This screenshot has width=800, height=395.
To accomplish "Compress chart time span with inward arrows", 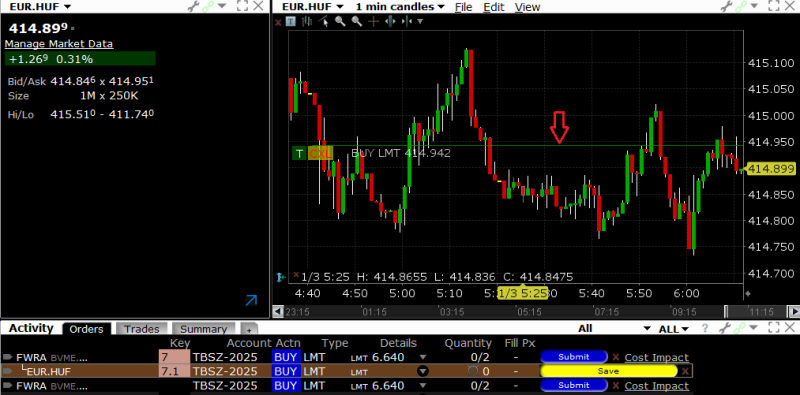I will (407, 21).
